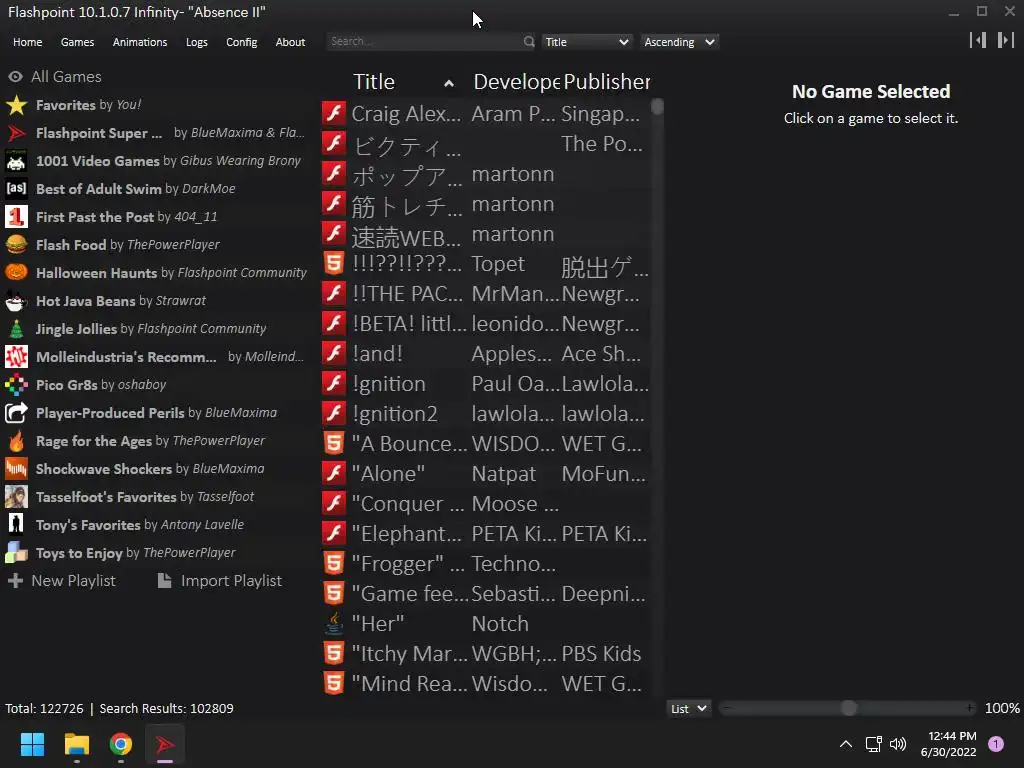
Task: Open Google Chrome from the taskbar
Action: (121, 744)
